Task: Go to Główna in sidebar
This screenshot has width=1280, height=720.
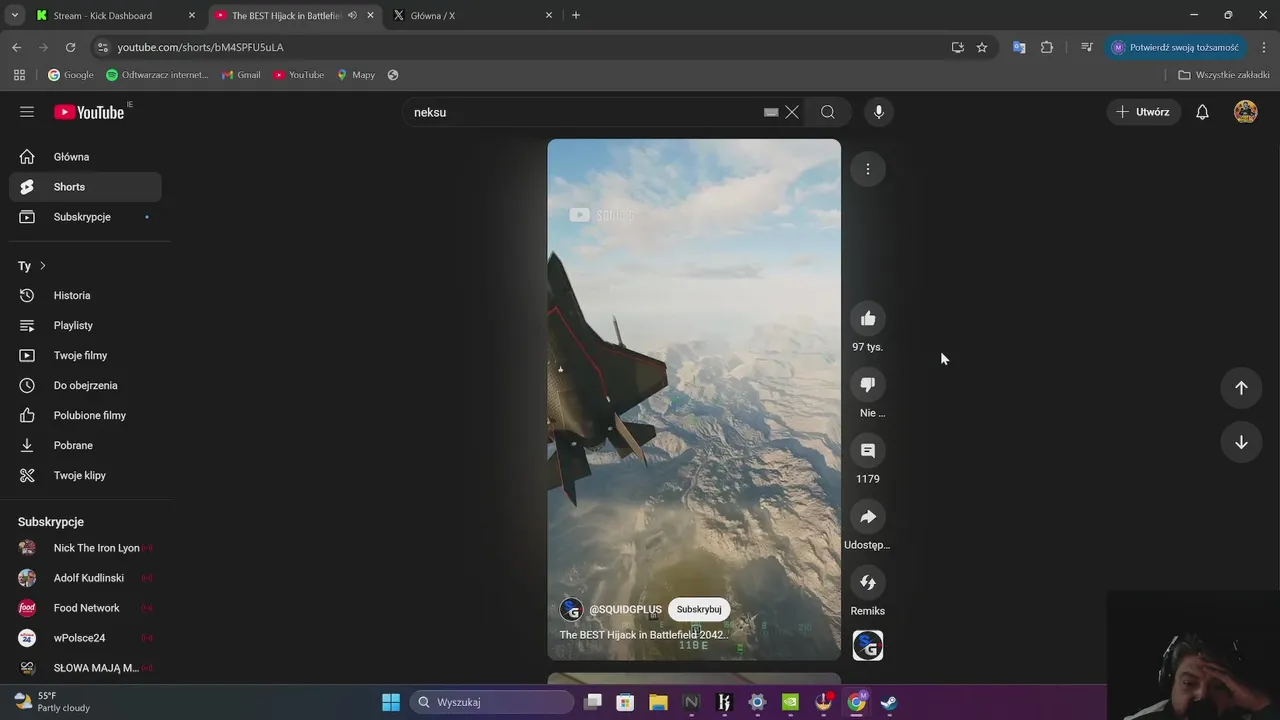Action: 85,157
